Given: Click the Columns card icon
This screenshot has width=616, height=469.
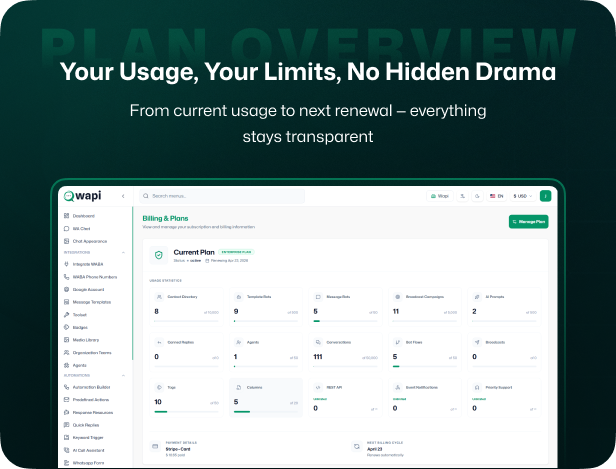Looking at the screenshot, I should (x=238, y=388).
